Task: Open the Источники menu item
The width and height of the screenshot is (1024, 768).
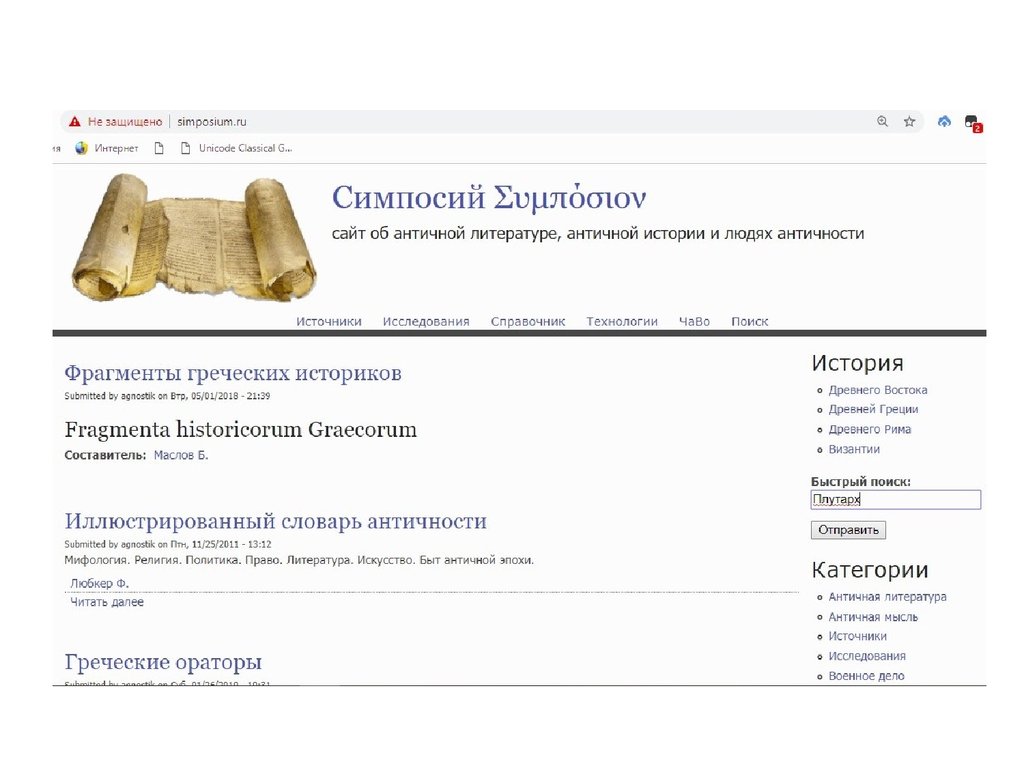Action: pos(328,321)
